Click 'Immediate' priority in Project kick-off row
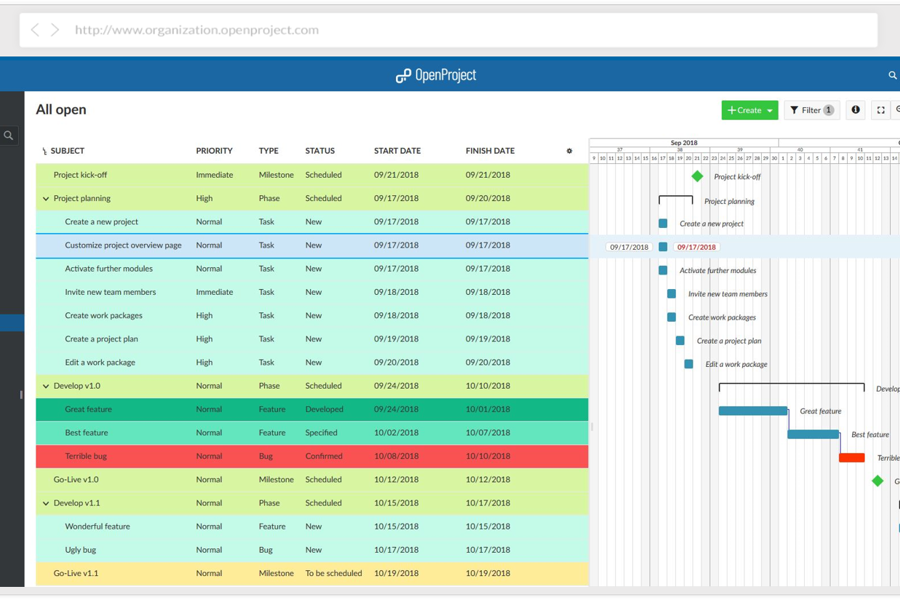The width and height of the screenshot is (900, 600). point(214,175)
